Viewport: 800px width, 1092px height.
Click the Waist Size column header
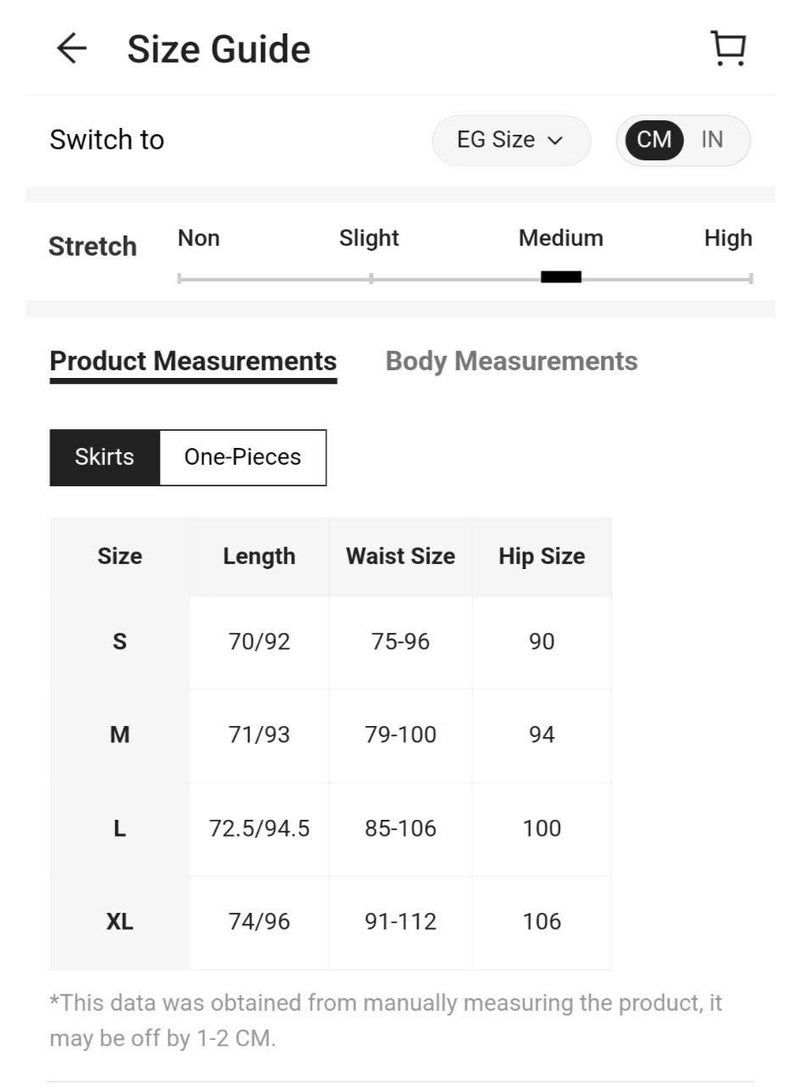400,556
